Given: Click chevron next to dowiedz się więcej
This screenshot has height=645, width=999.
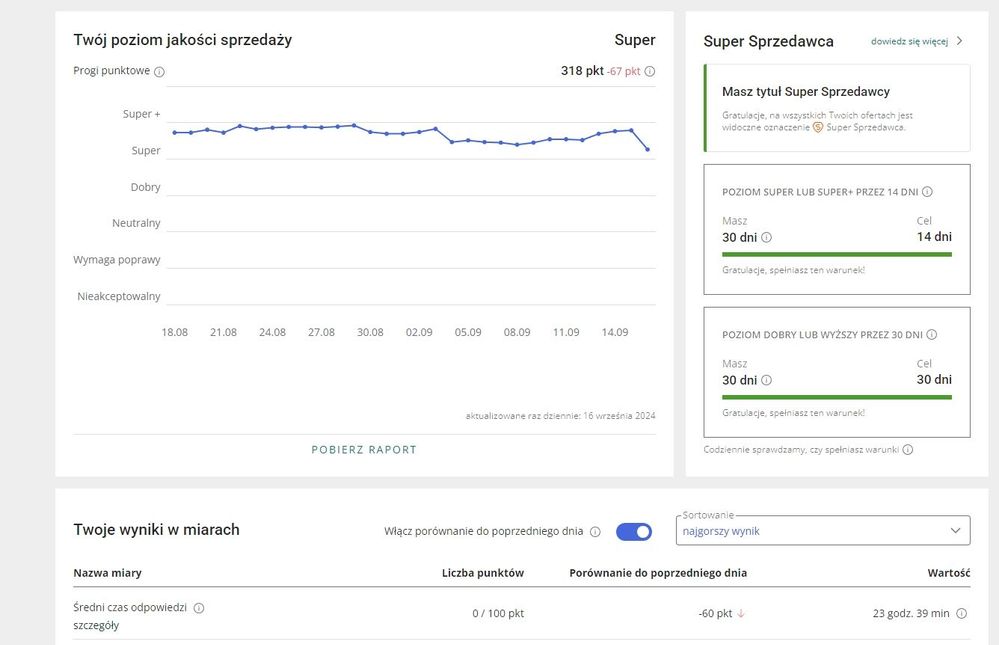Looking at the screenshot, I should click(x=960, y=41).
